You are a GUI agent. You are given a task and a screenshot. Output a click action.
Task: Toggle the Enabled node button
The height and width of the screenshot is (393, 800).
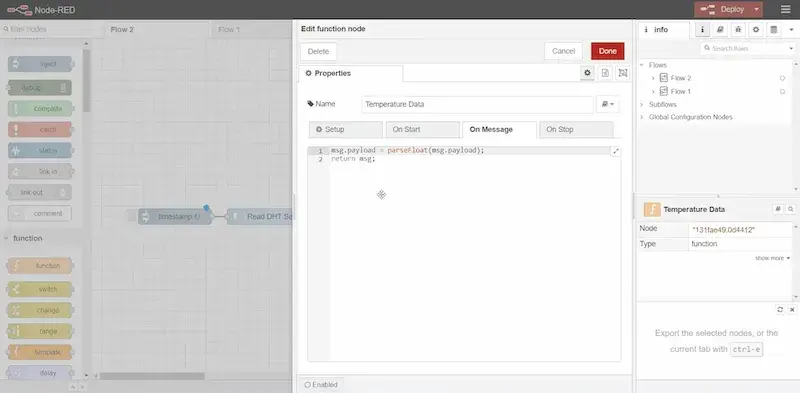(321, 385)
